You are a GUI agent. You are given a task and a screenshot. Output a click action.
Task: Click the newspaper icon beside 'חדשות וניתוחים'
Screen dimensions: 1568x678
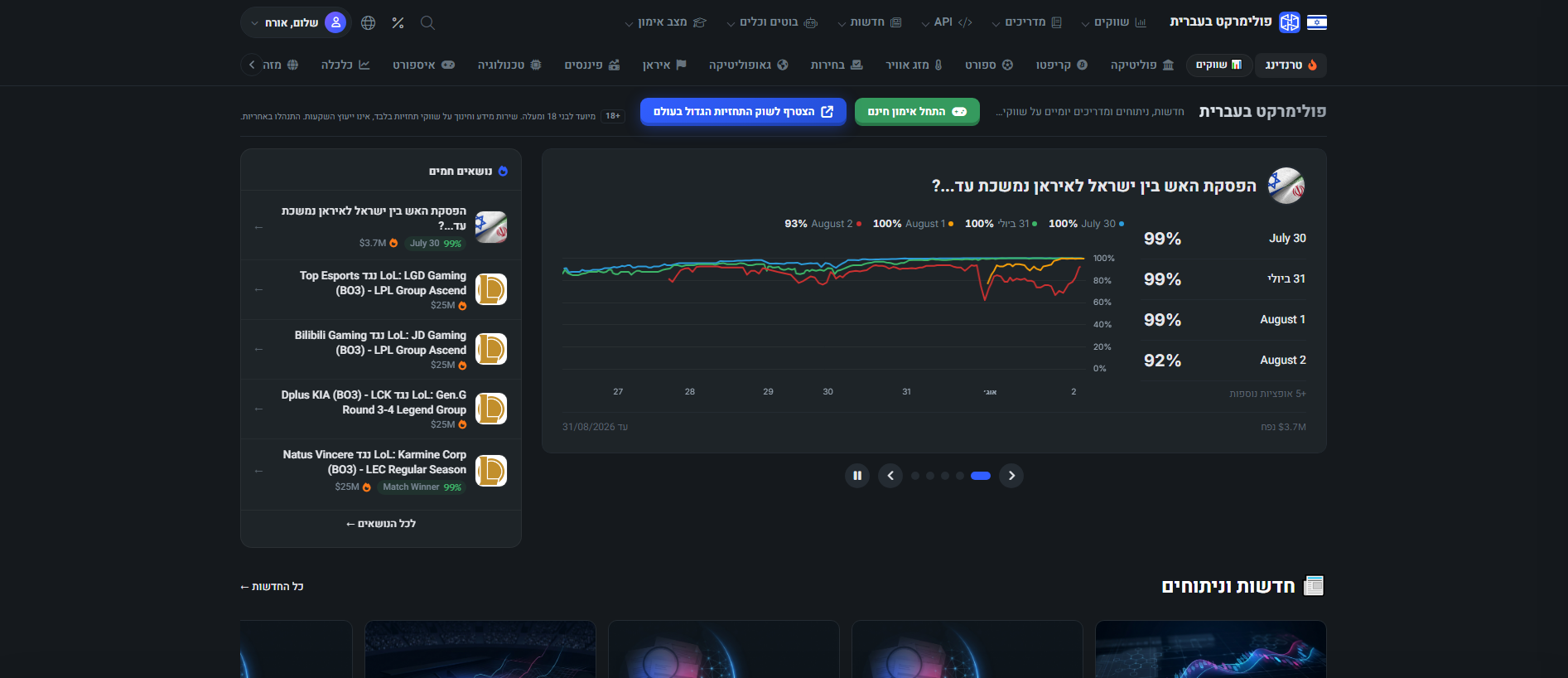1314,586
